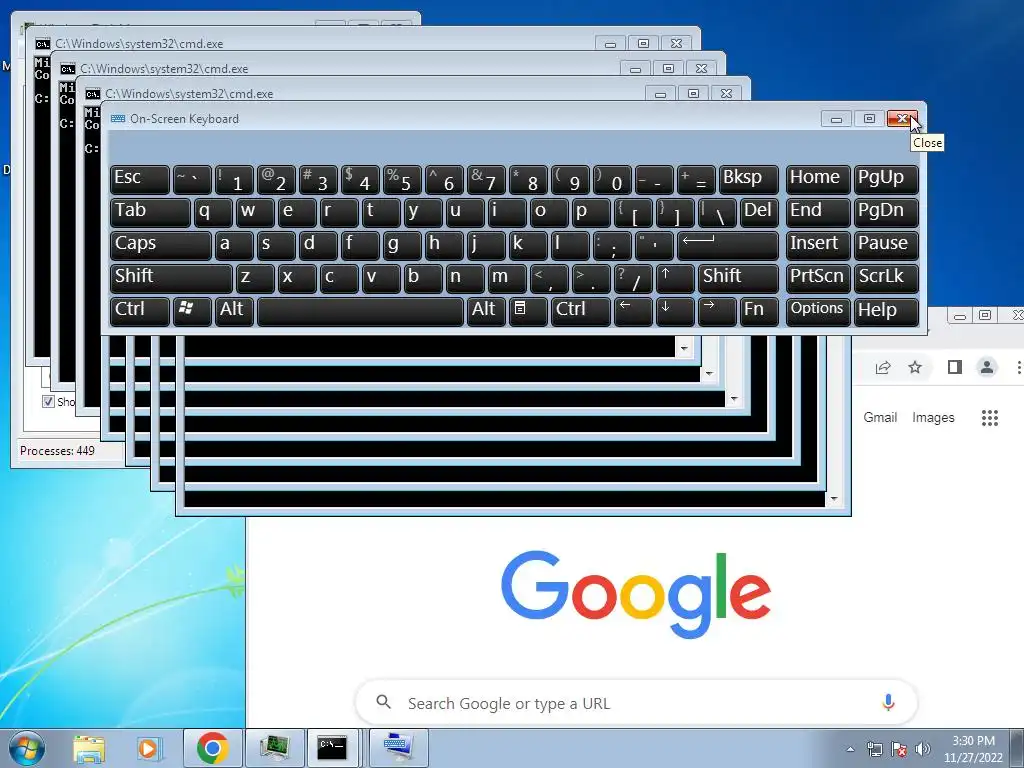Click the Esc key on On-Screen Keyboard
This screenshot has height=768, width=1024.
(140, 180)
